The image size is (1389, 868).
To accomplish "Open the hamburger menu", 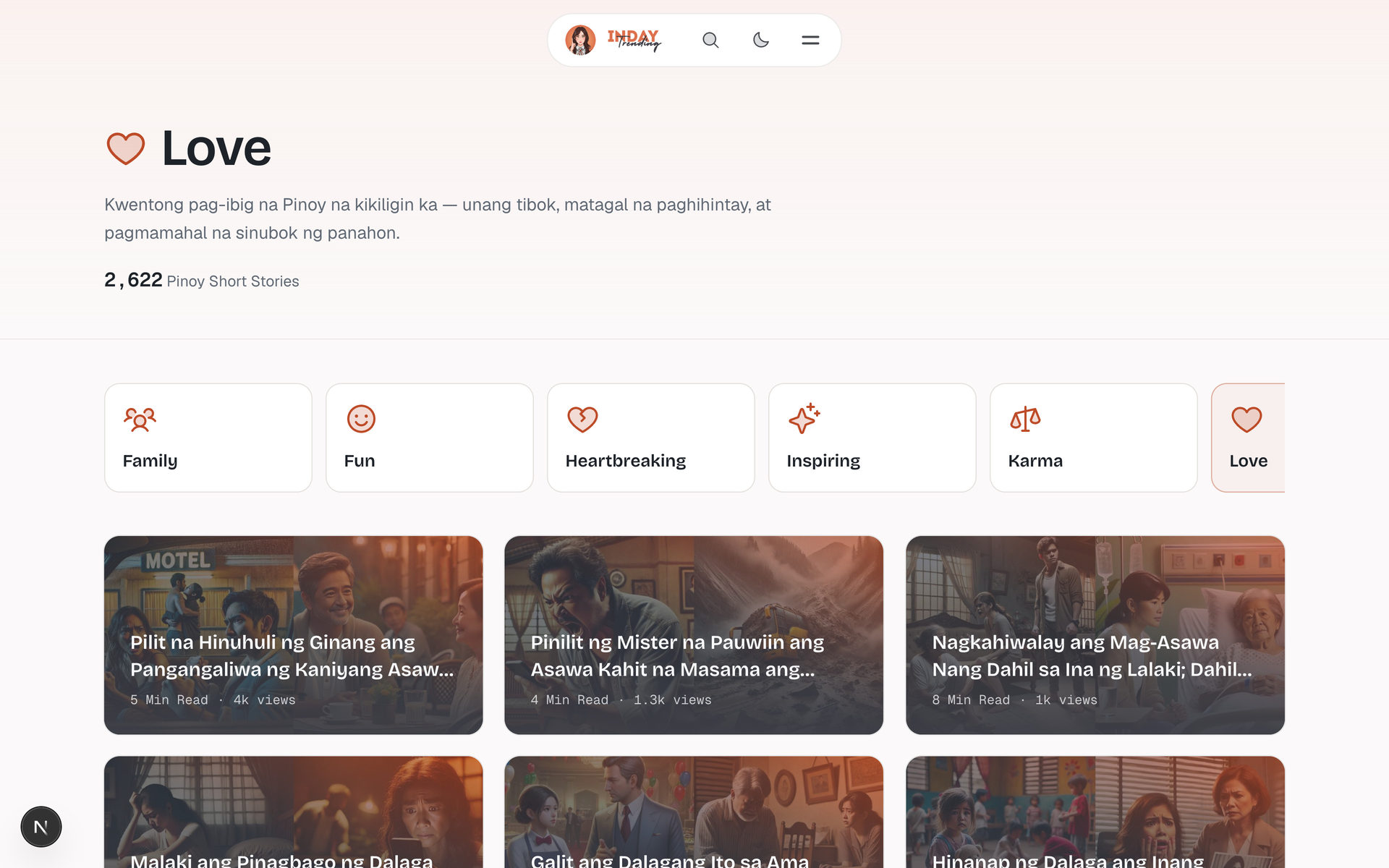I will (810, 41).
